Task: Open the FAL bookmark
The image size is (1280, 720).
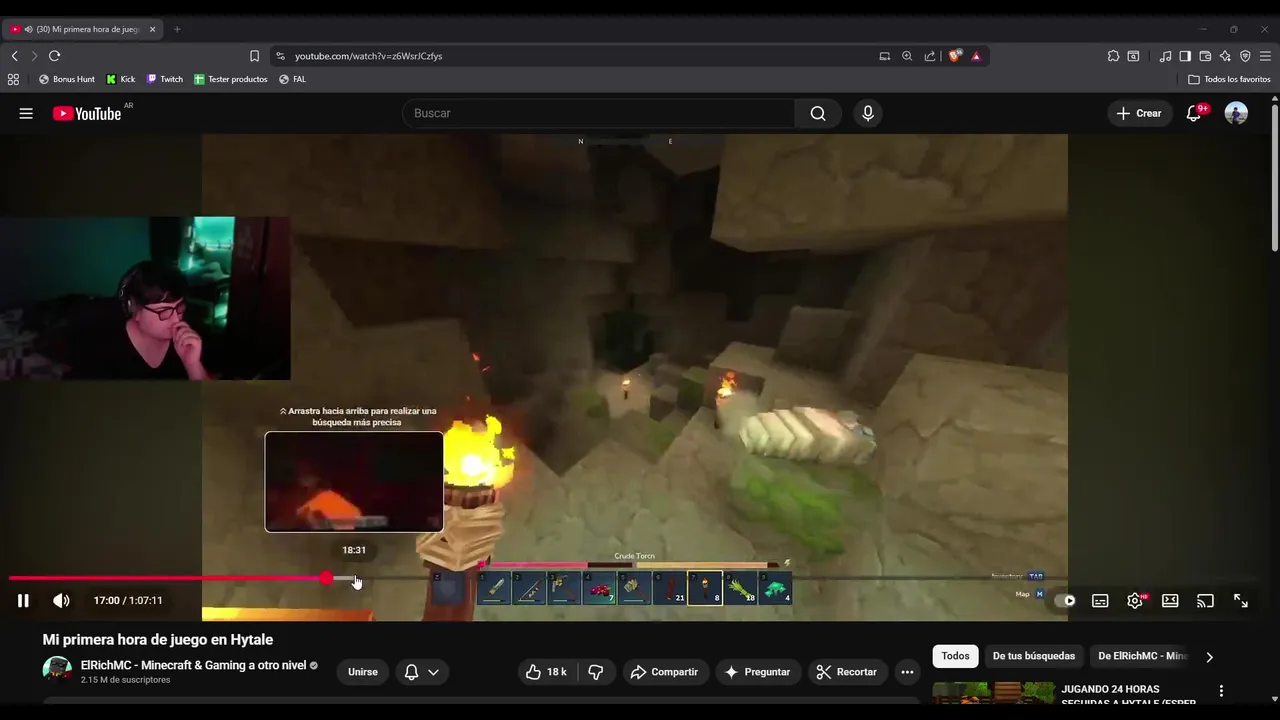Action: [293, 79]
